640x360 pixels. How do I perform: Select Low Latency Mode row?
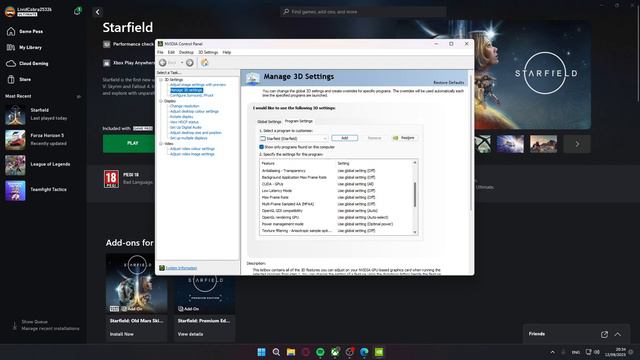[x=337, y=191]
